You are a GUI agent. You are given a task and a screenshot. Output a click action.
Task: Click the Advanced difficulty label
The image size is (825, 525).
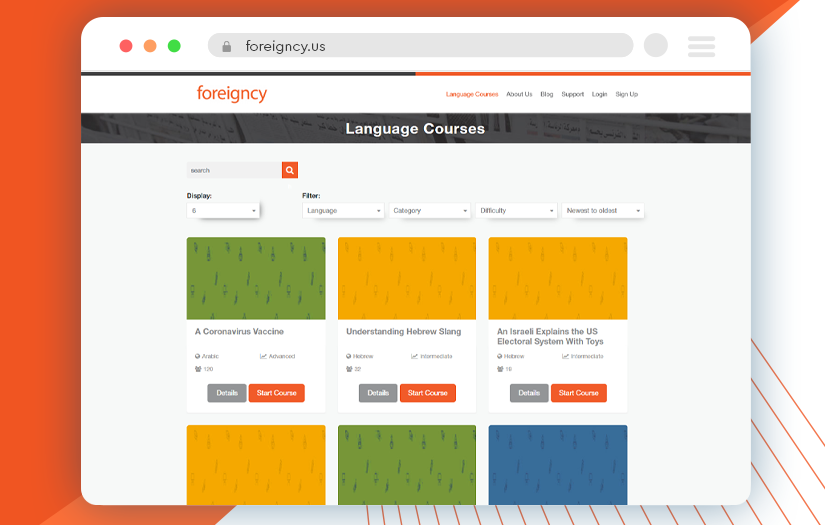(282, 356)
